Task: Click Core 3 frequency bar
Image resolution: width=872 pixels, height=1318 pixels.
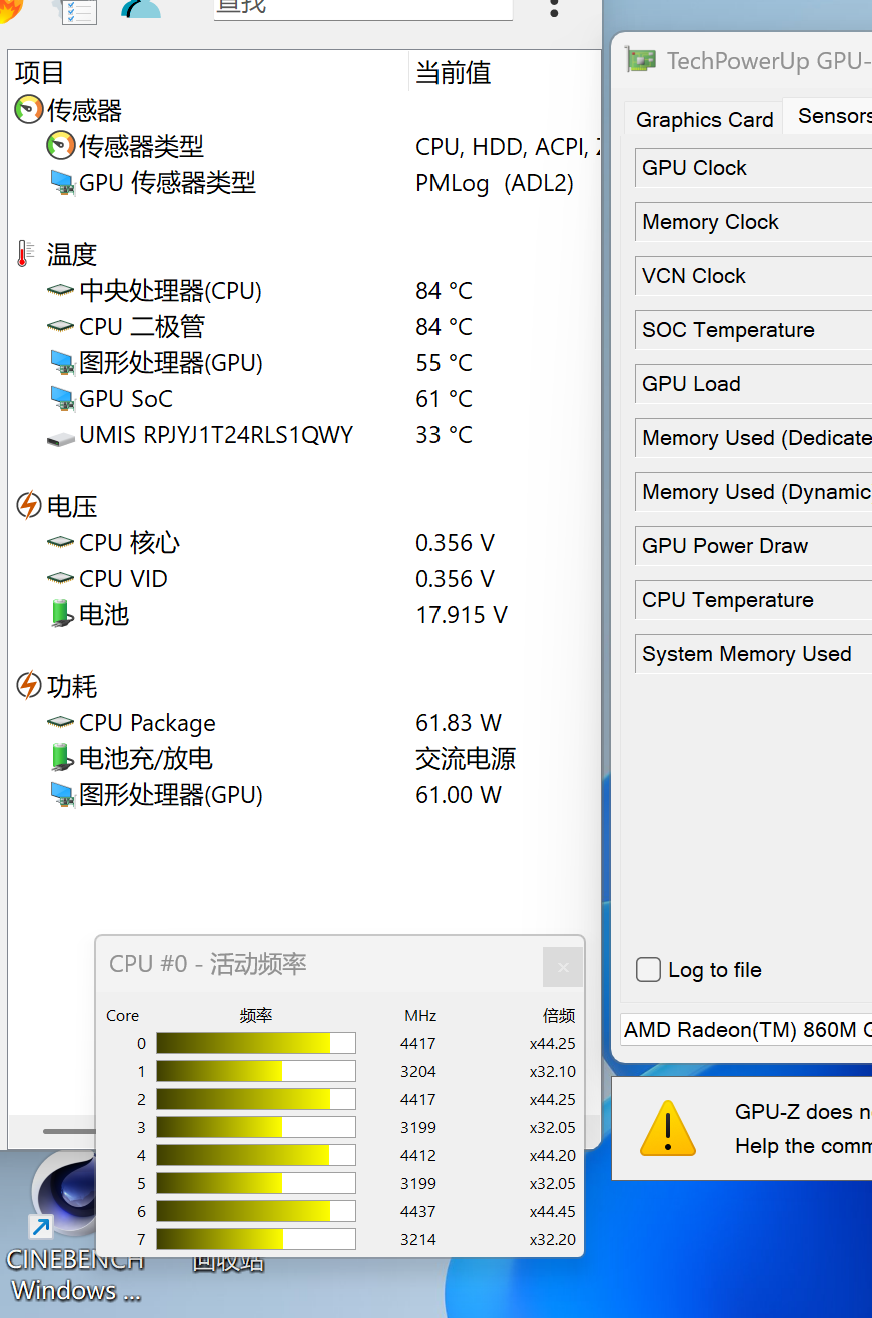Action: coord(256,1127)
